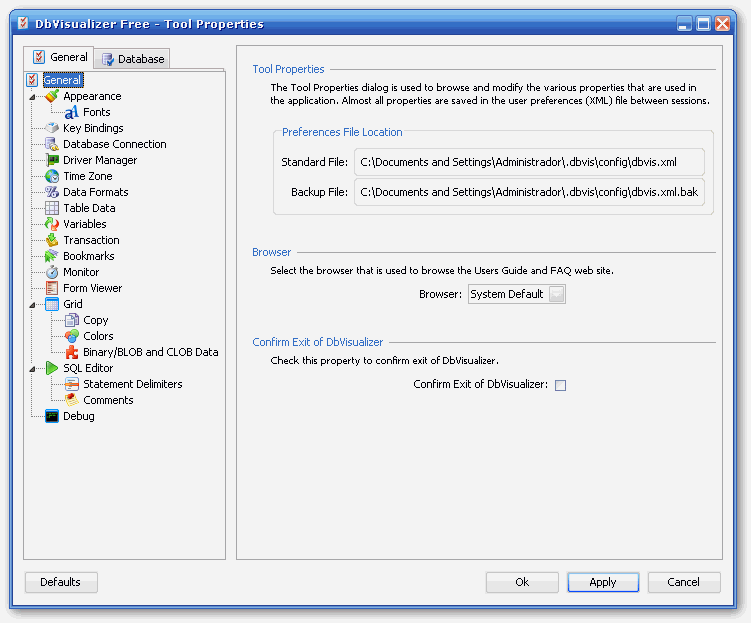Click the Standard File path field
751x623 pixels.
click(529, 162)
